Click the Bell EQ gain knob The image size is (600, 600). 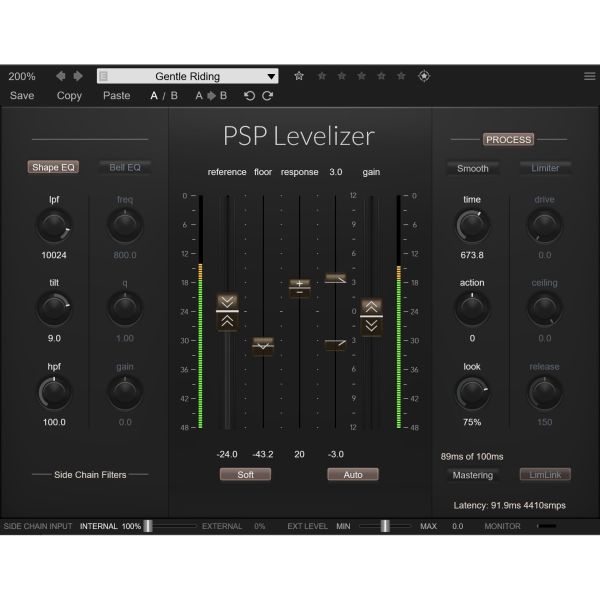point(125,393)
